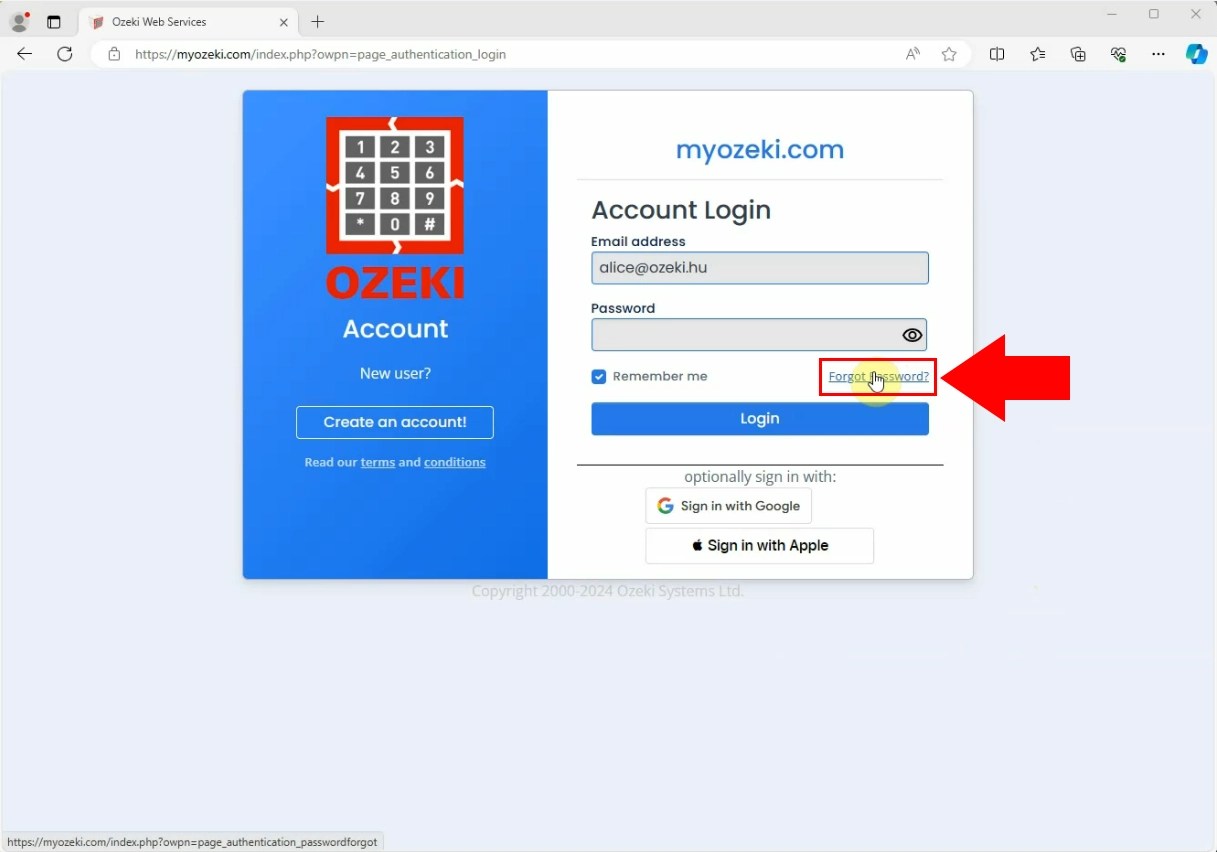
Task: Open the Forgot password? link
Action: pyautogui.click(x=878, y=377)
